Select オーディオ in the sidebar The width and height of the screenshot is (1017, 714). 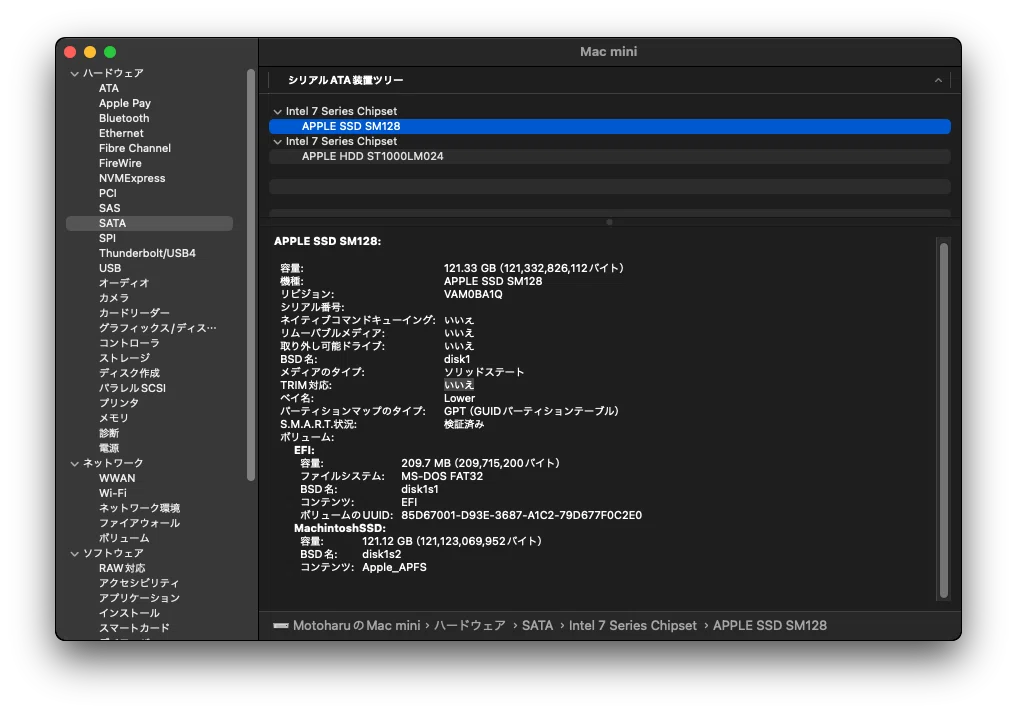point(124,283)
